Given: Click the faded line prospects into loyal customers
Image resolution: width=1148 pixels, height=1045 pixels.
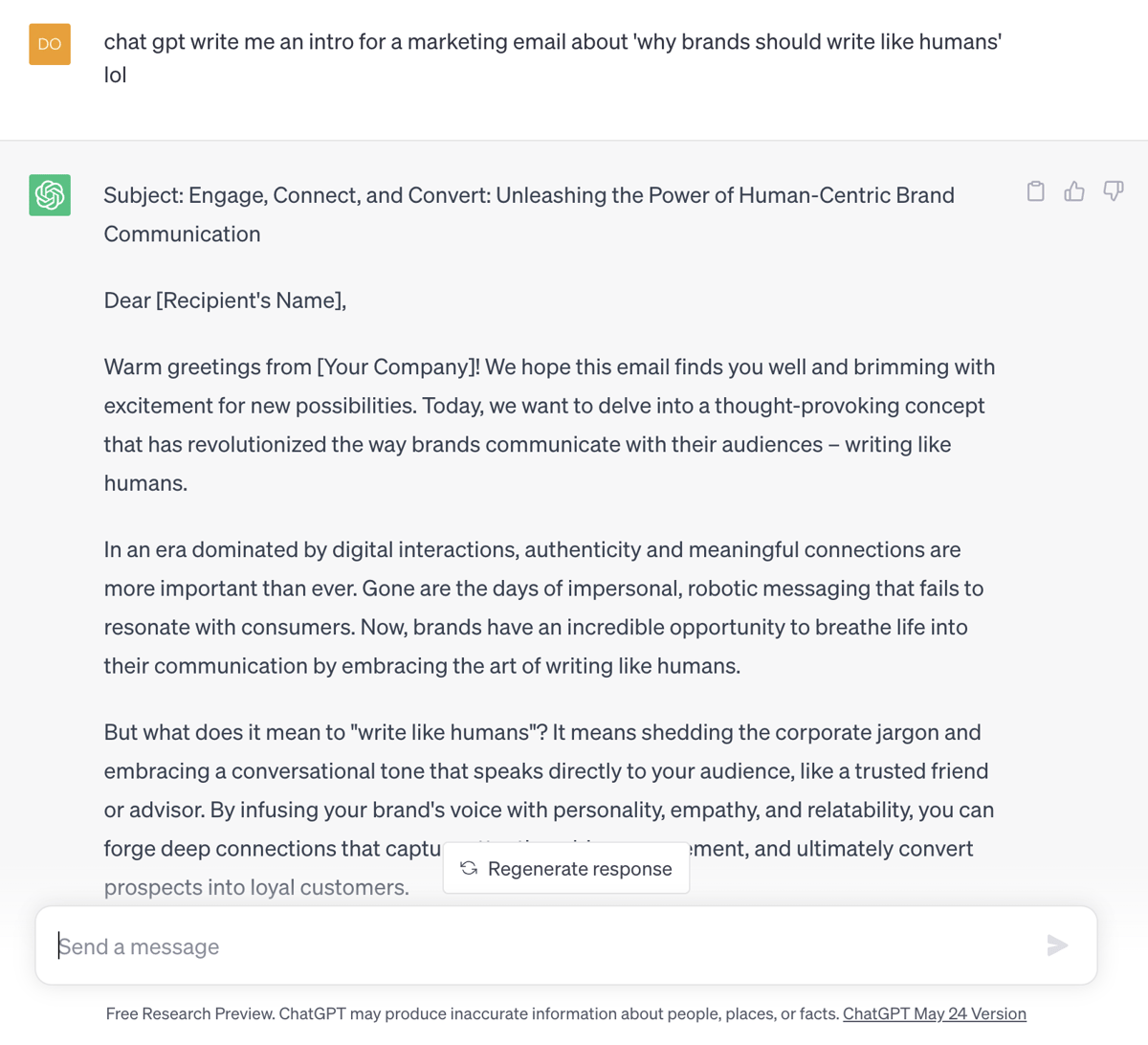Looking at the screenshot, I should 256,887.
